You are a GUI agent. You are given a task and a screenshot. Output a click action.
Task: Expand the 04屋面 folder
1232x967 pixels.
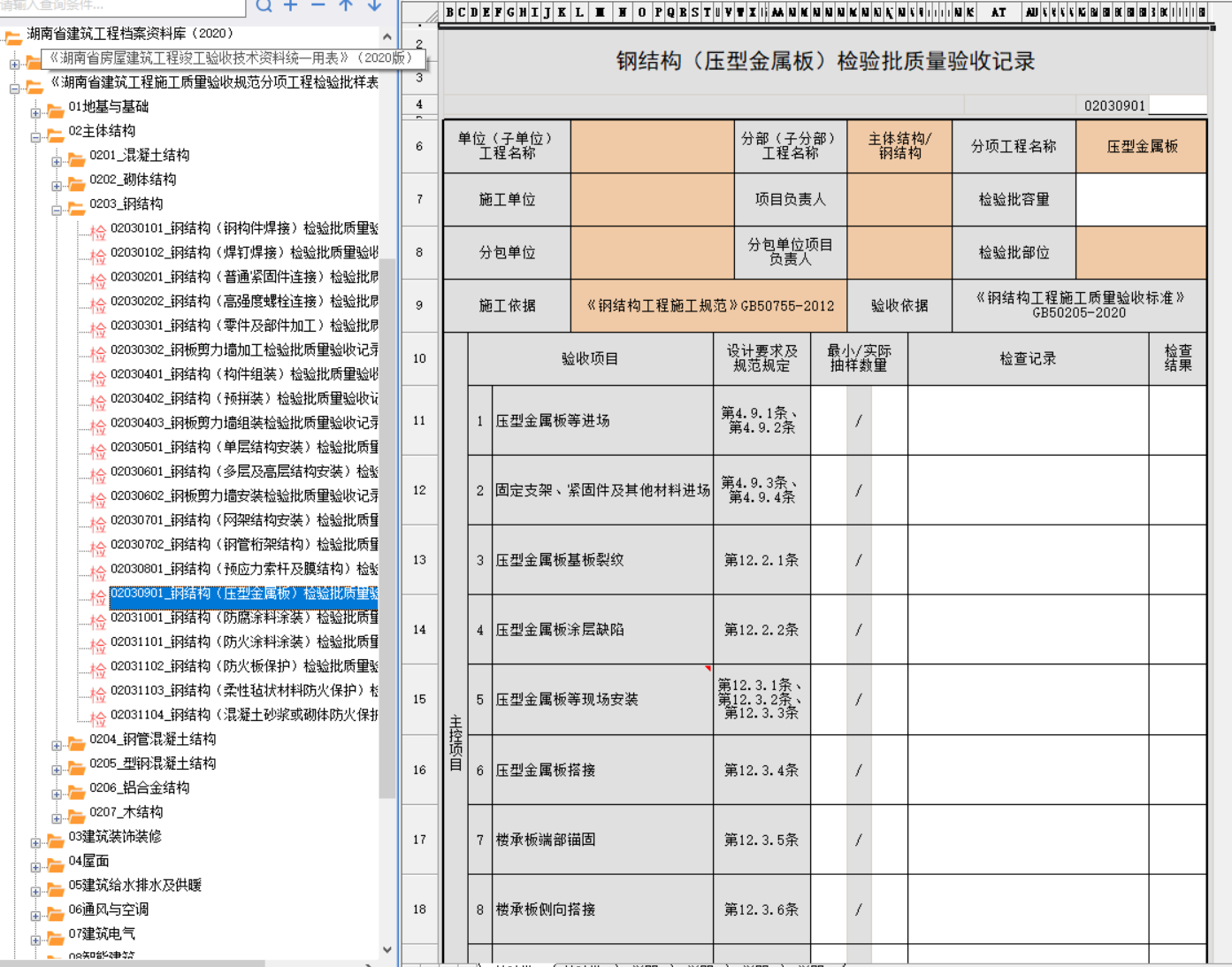pos(35,867)
